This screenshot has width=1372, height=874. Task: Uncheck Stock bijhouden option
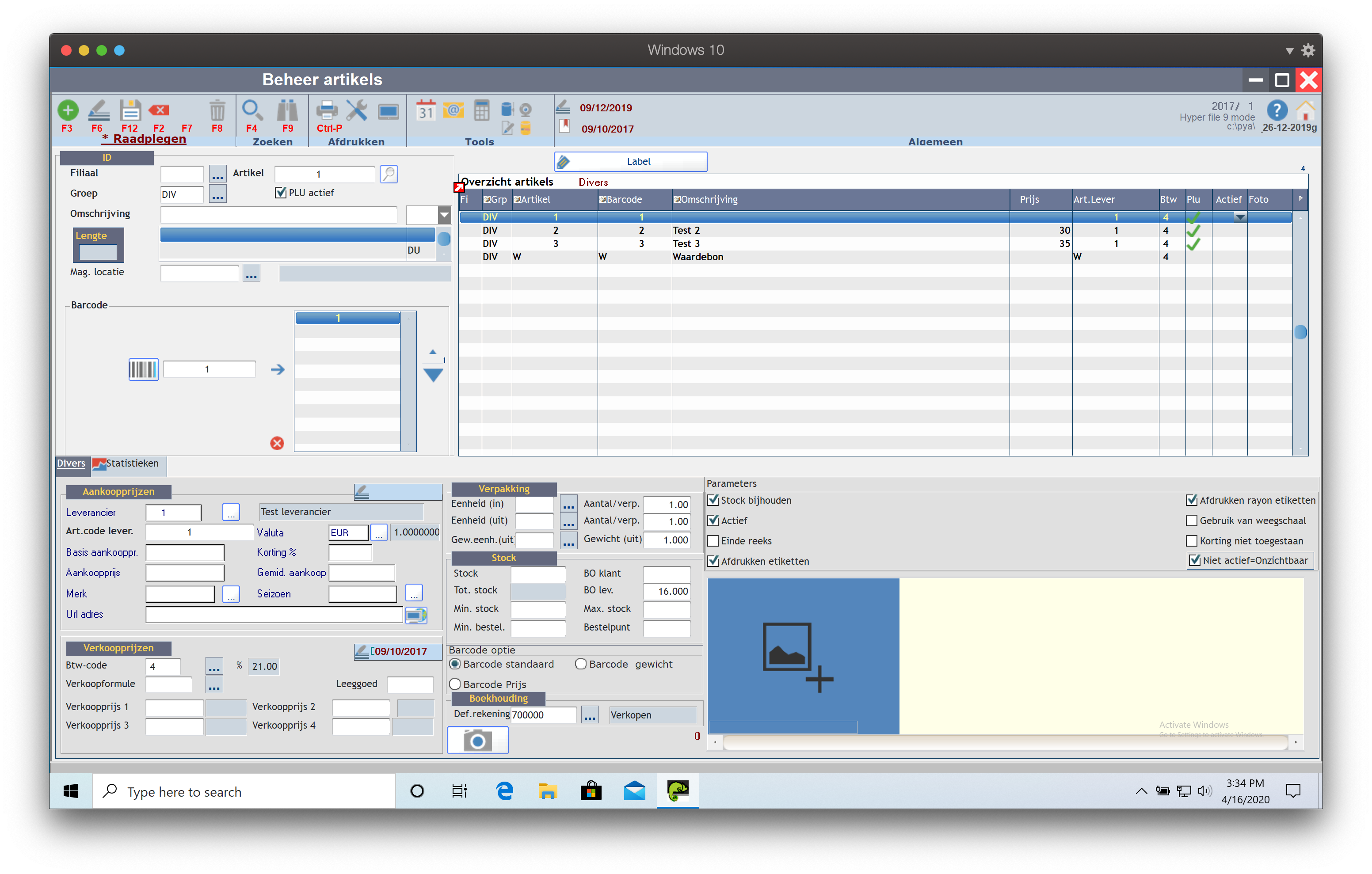(x=713, y=500)
